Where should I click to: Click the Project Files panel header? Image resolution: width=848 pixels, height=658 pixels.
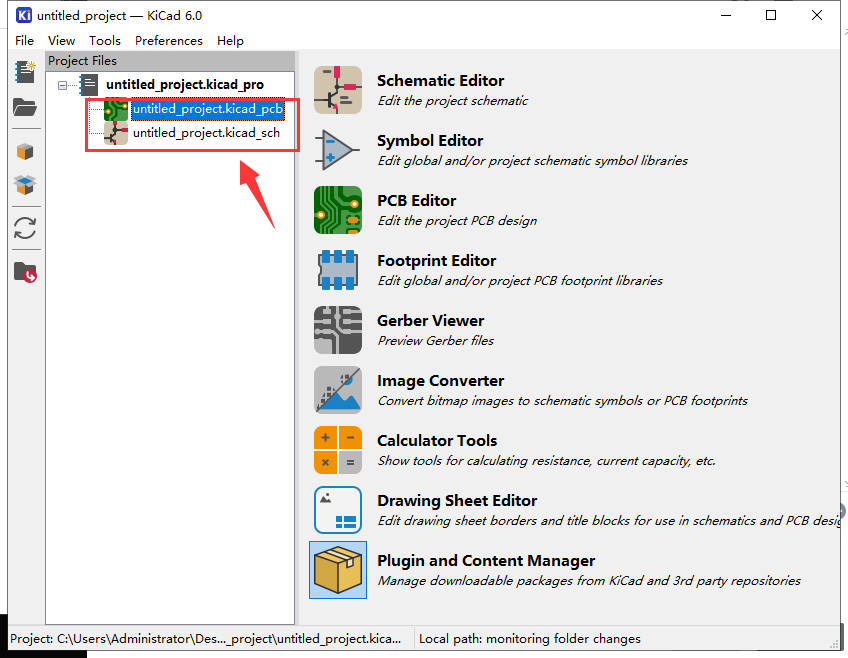tap(171, 61)
